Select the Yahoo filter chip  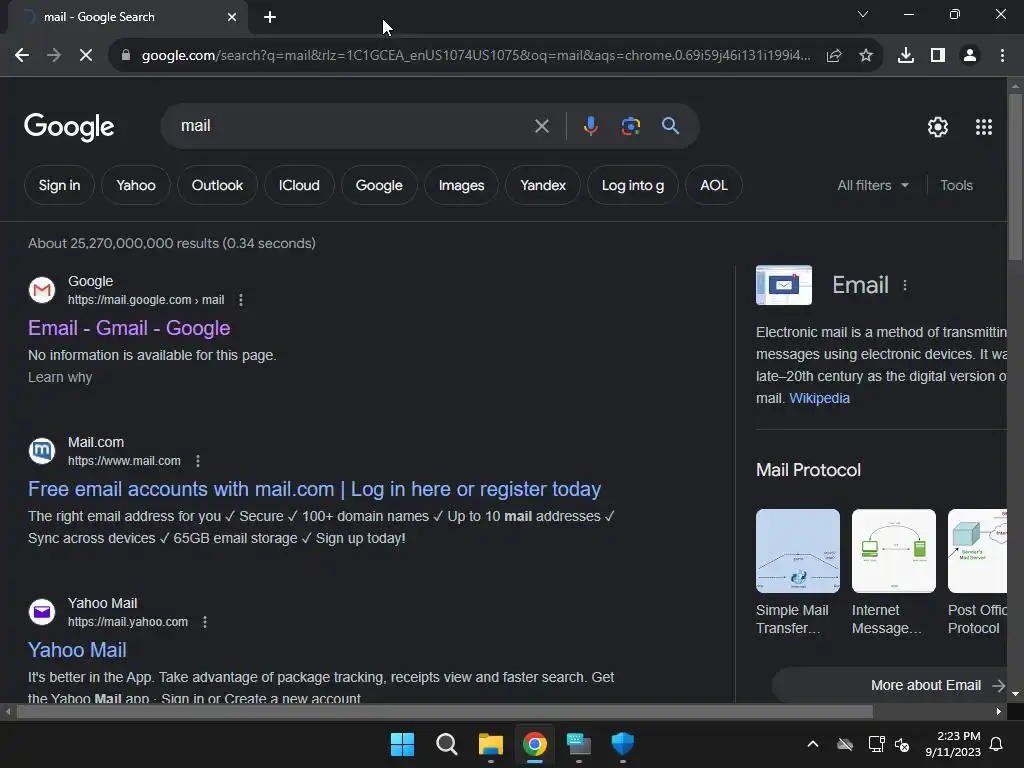point(136,185)
